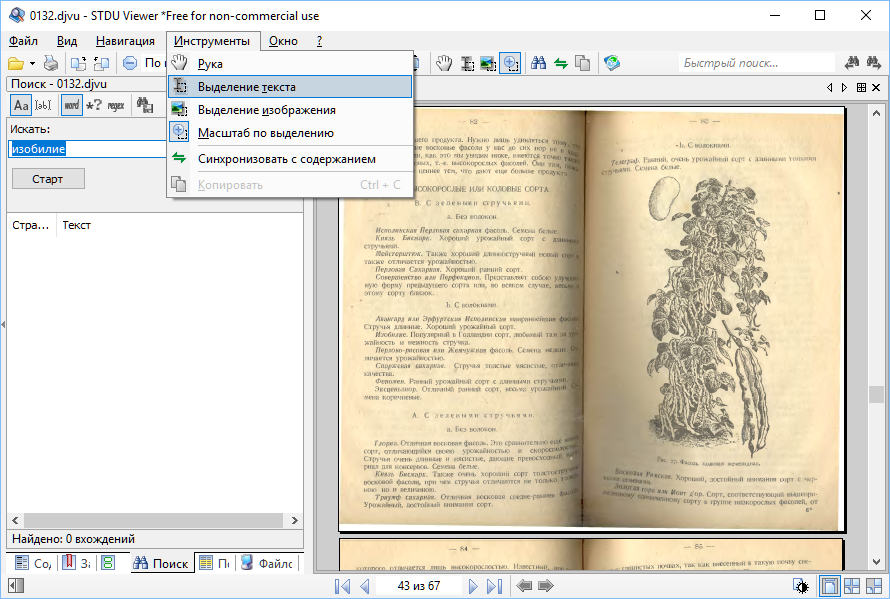Toggle the regex search mode
Screen dimensions: 890x599
click(116, 105)
